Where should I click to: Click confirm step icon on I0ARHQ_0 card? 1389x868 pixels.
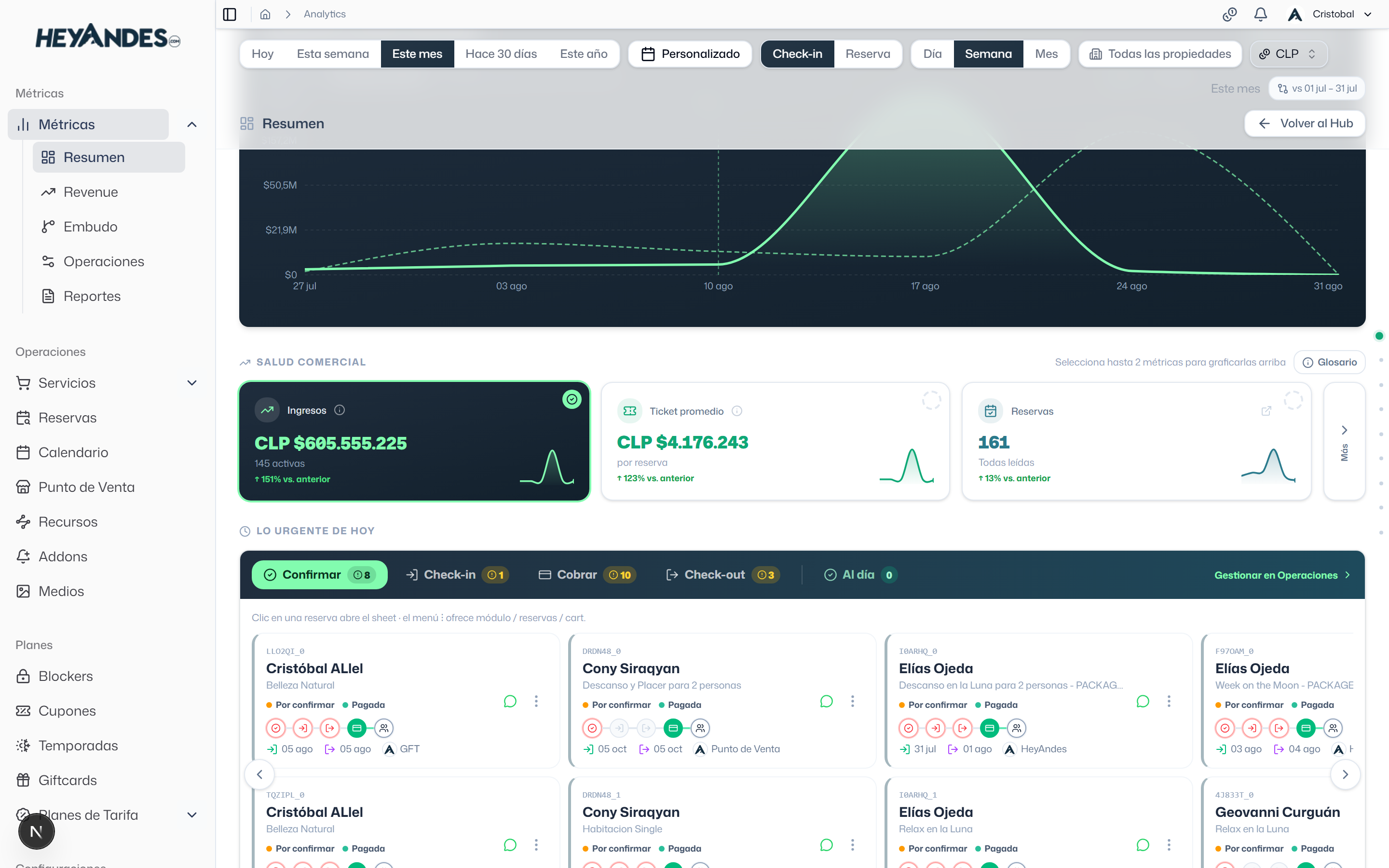[x=909, y=728]
